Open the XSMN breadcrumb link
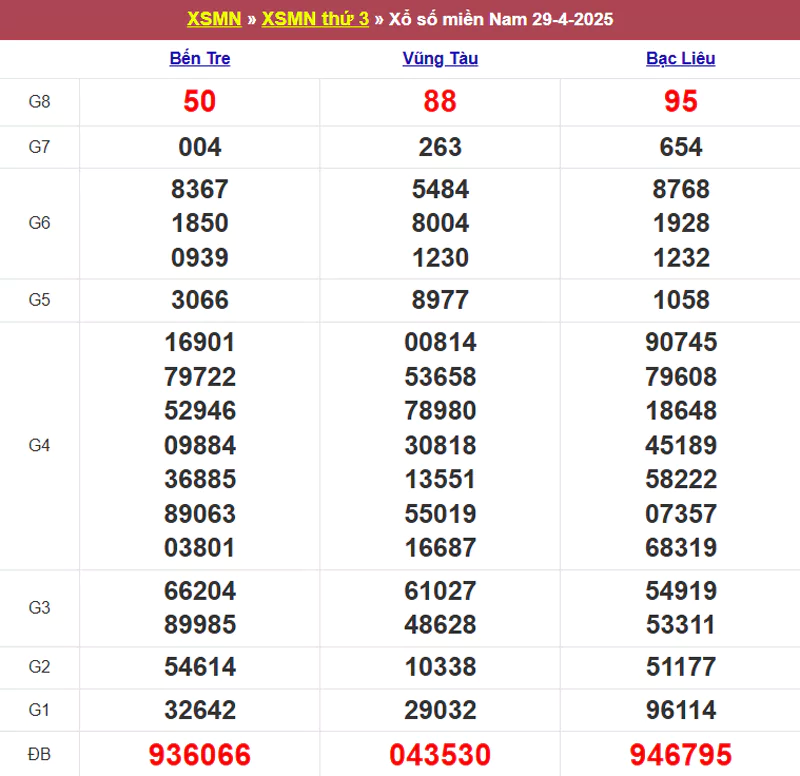Image resolution: width=800 pixels, height=776 pixels. (214, 19)
